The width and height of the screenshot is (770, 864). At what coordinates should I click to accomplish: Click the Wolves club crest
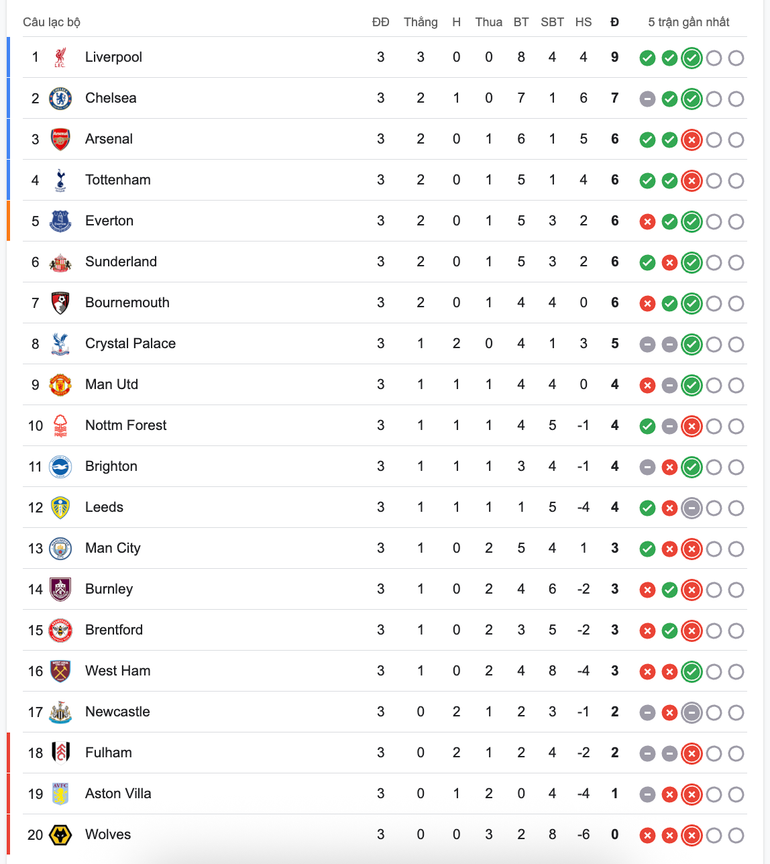click(60, 835)
